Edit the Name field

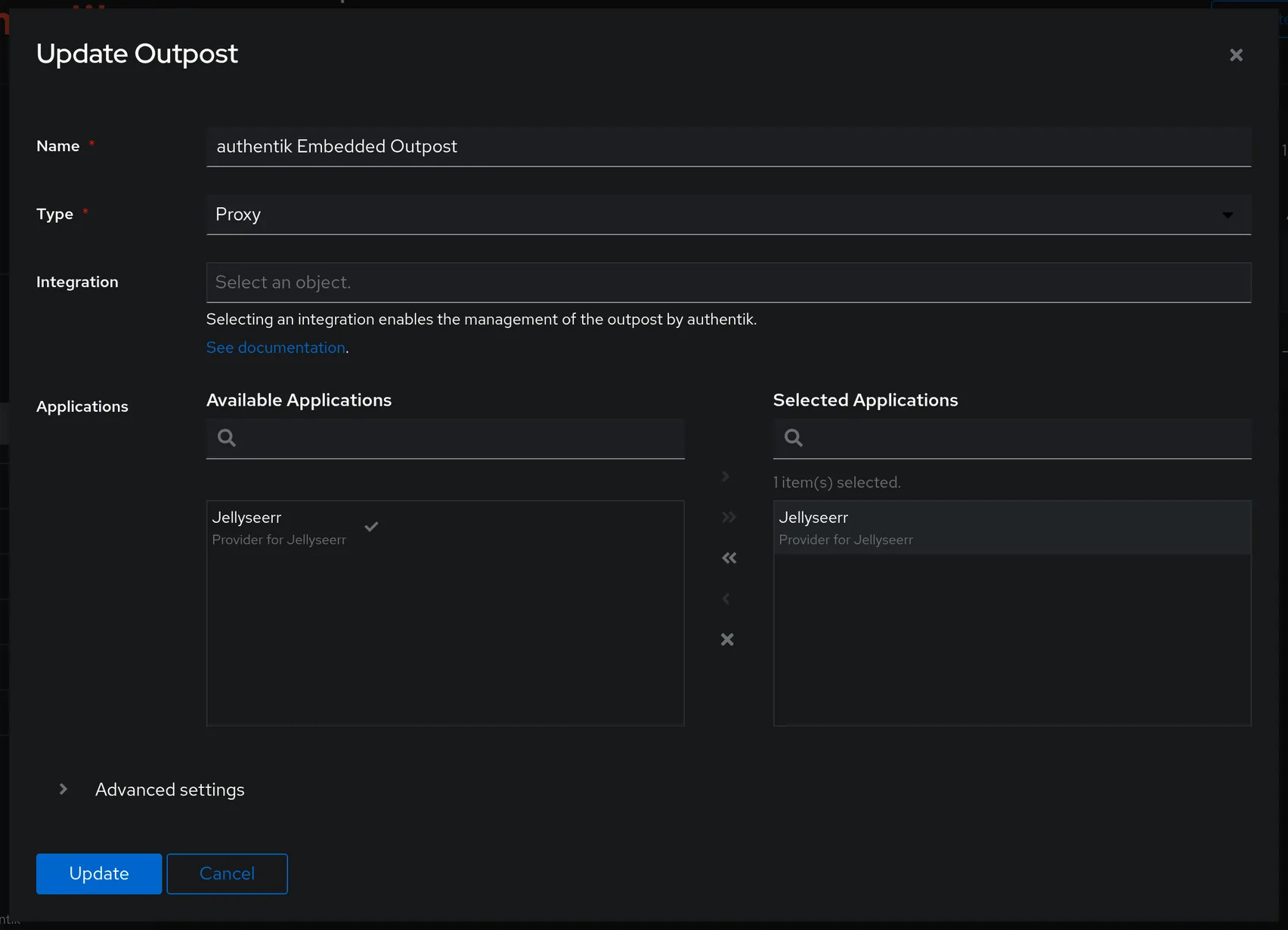pos(729,147)
